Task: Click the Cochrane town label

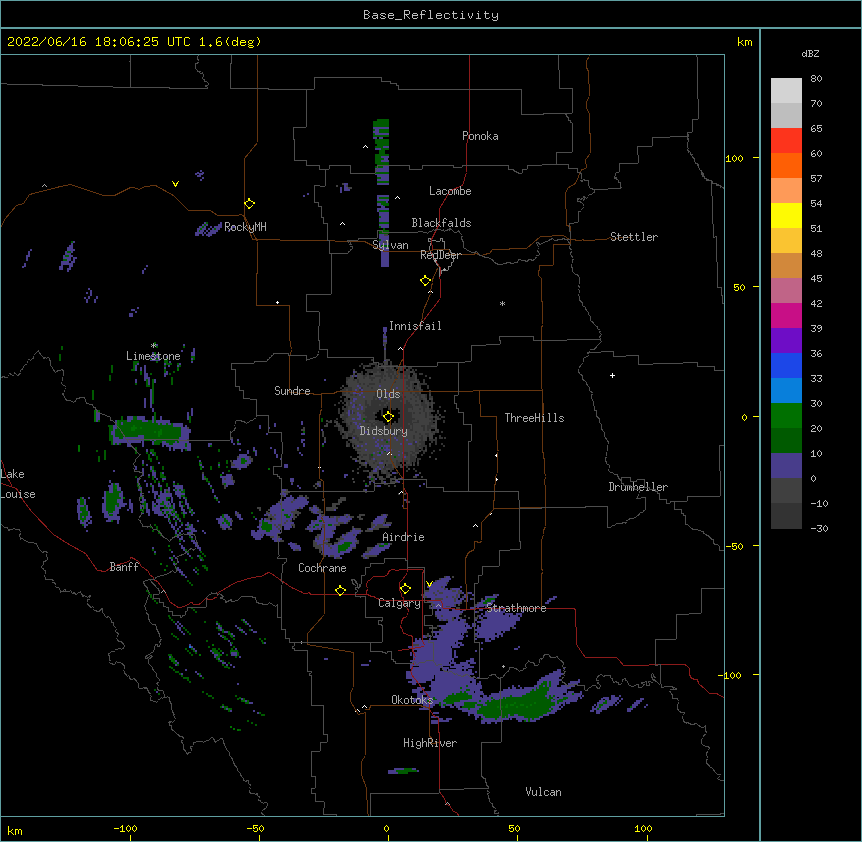Action: tap(322, 568)
